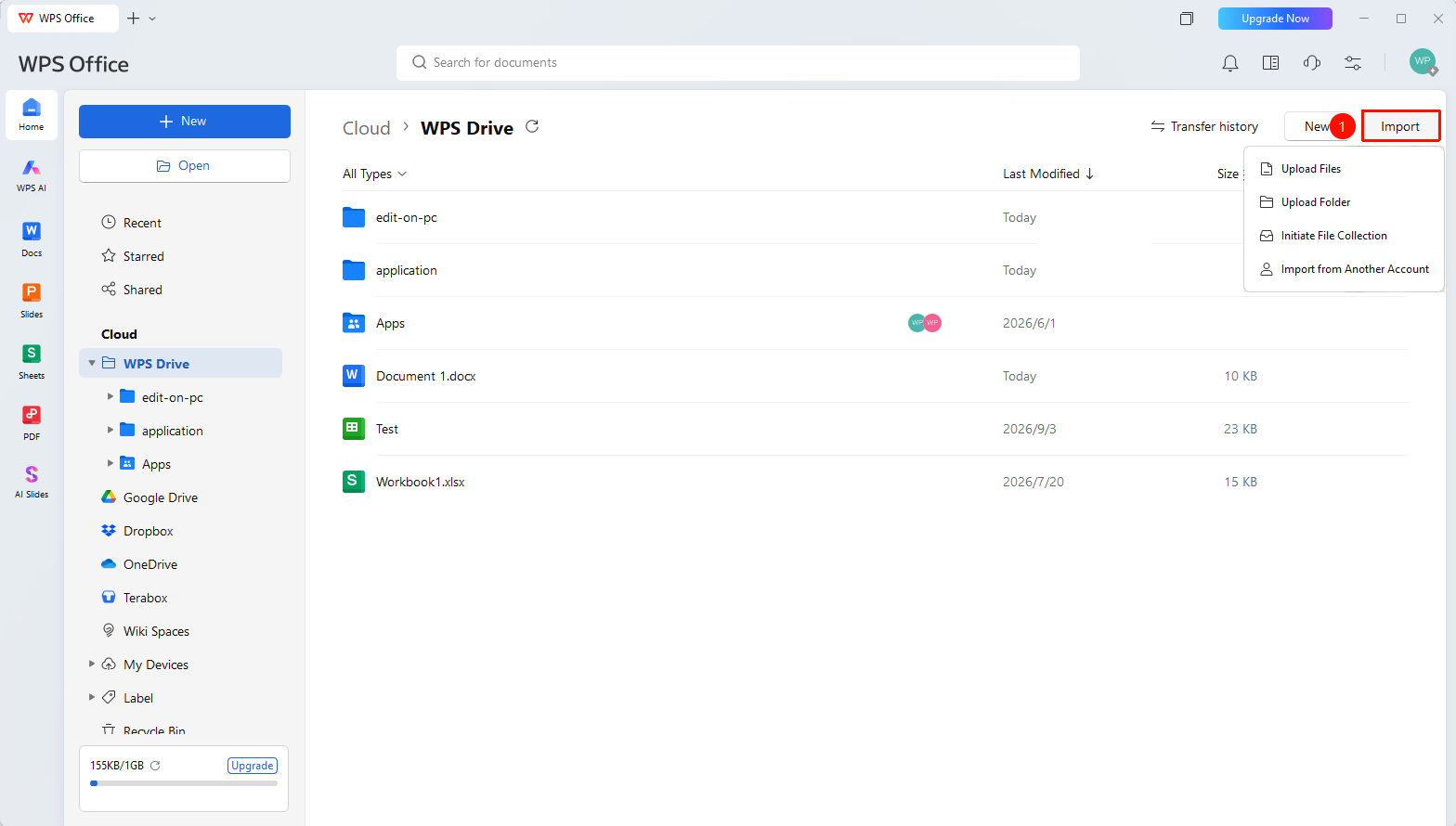Choose Upload Folder from Import menu
Image resolution: width=1456 pixels, height=826 pixels.
coord(1344,202)
